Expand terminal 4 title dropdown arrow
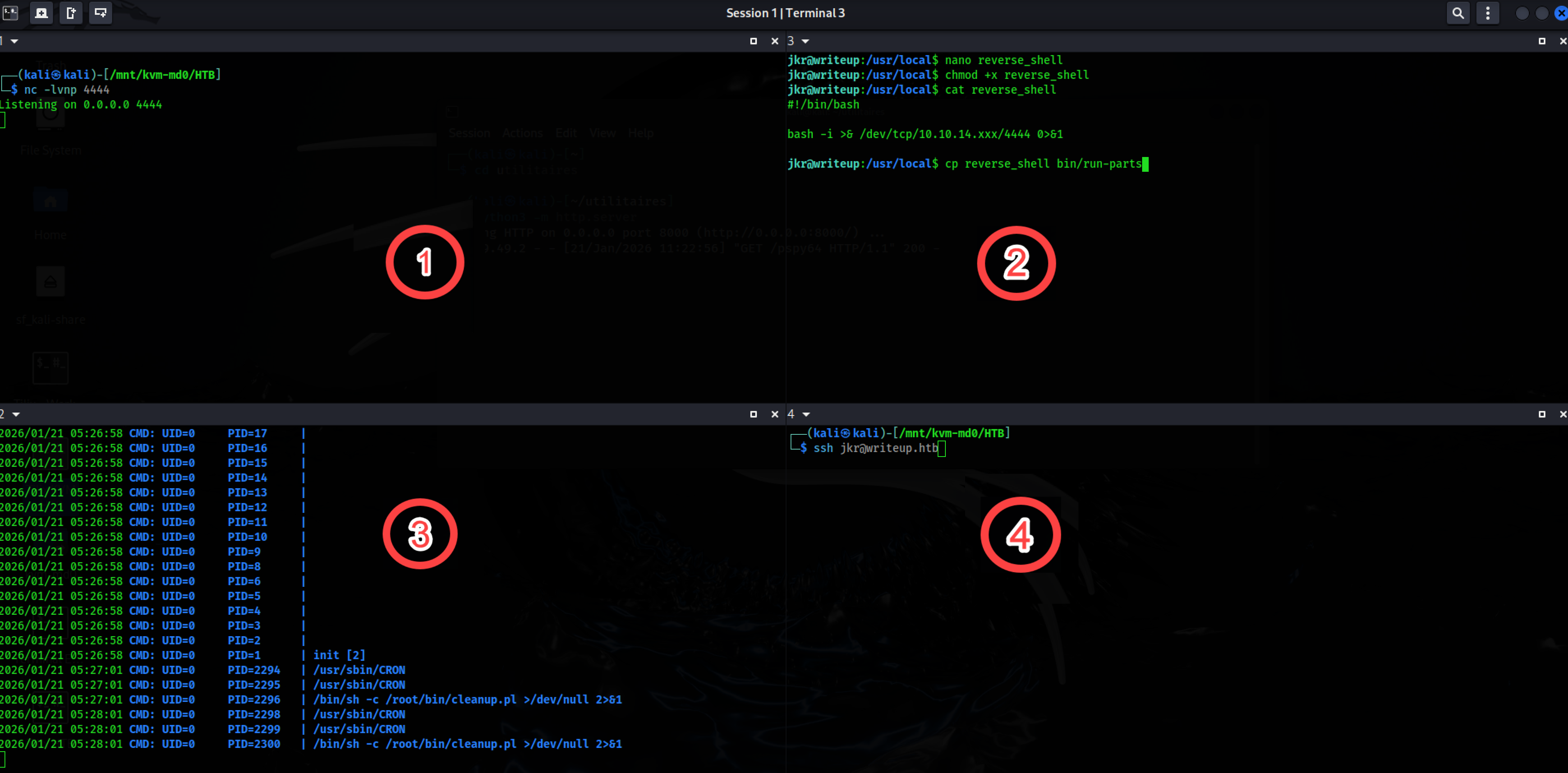Viewport: 1568px width, 773px height. (806, 414)
